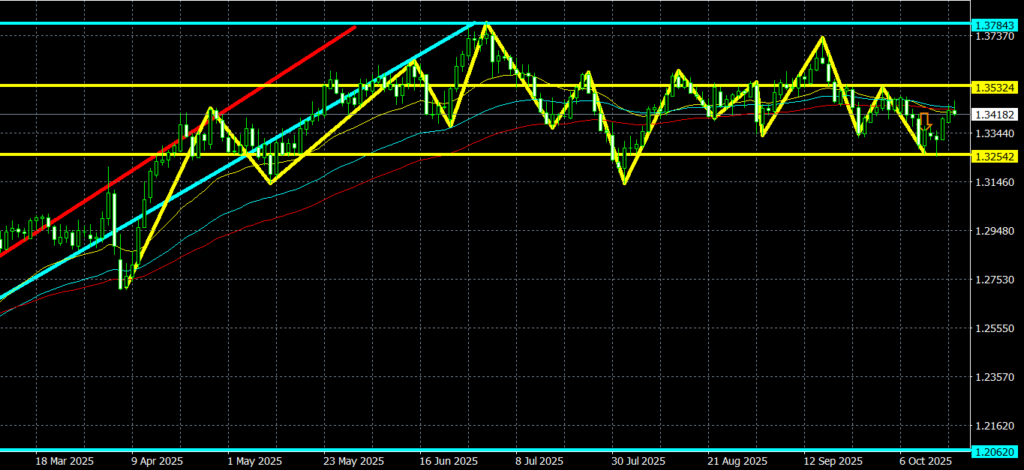Click the orange down arrow marker

pos(928,120)
